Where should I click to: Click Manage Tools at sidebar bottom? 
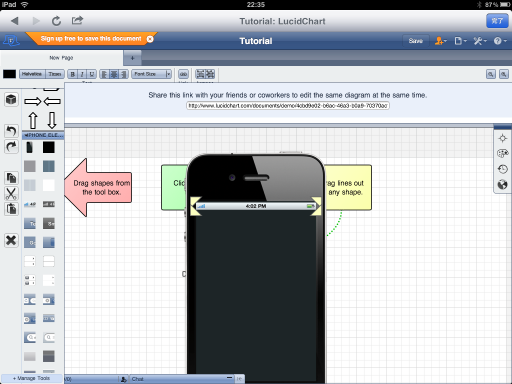click(x=32, y=378)
